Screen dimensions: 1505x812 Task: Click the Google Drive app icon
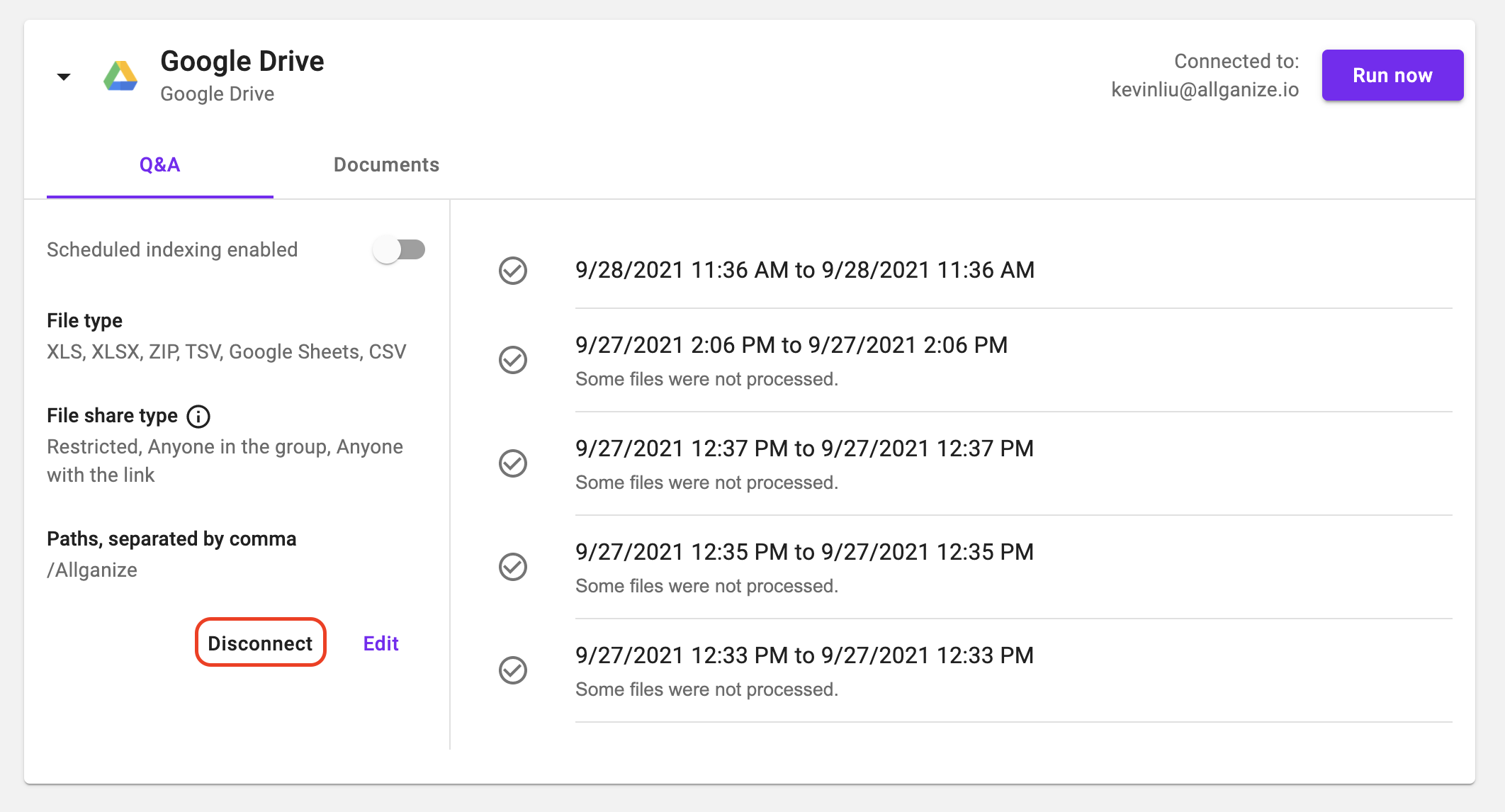coord(118,75)
